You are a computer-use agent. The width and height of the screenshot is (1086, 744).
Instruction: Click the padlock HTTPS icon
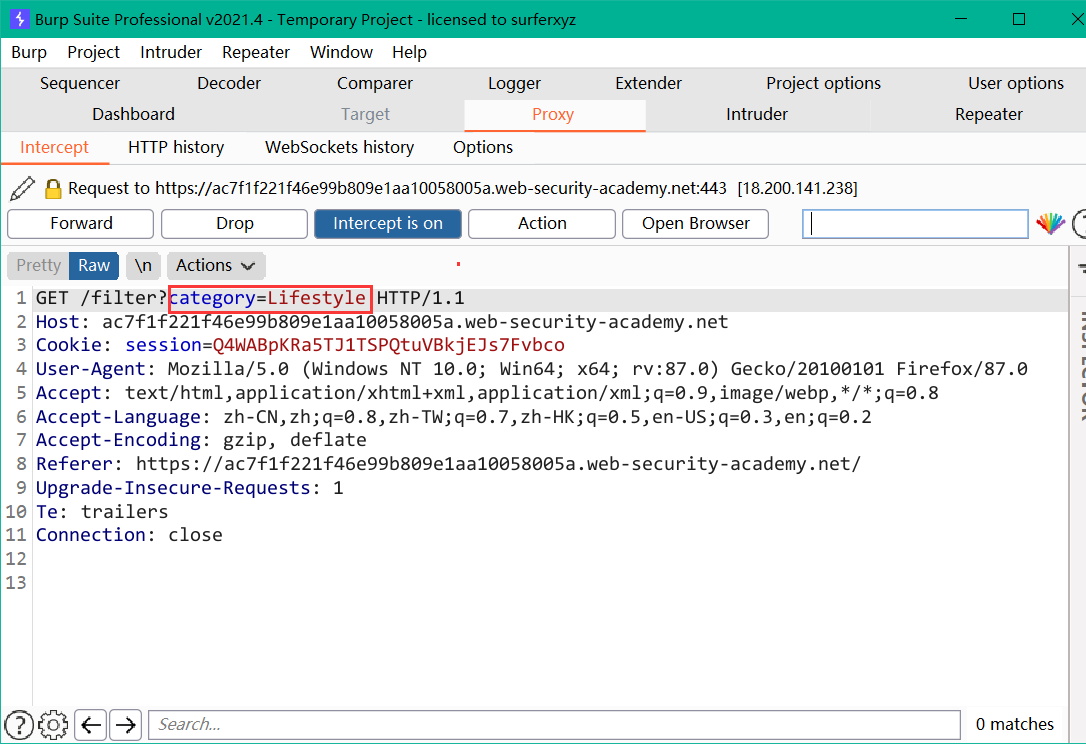click(53, 188)
